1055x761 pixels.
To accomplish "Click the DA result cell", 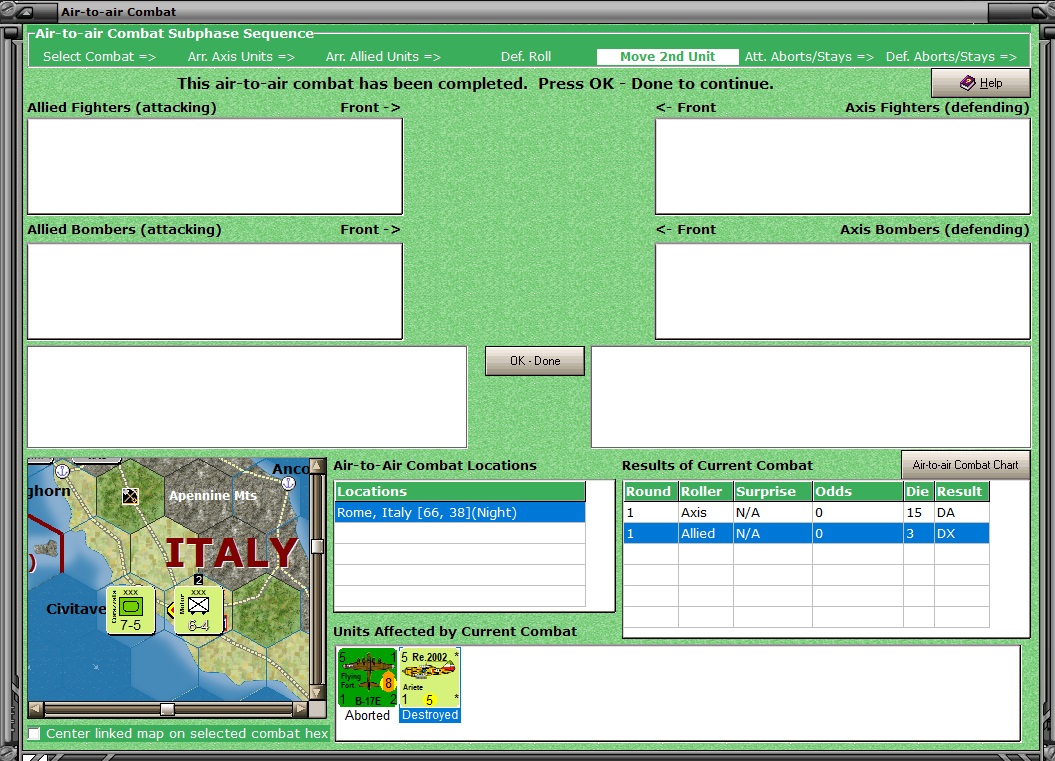I will (x=961, y=513).
